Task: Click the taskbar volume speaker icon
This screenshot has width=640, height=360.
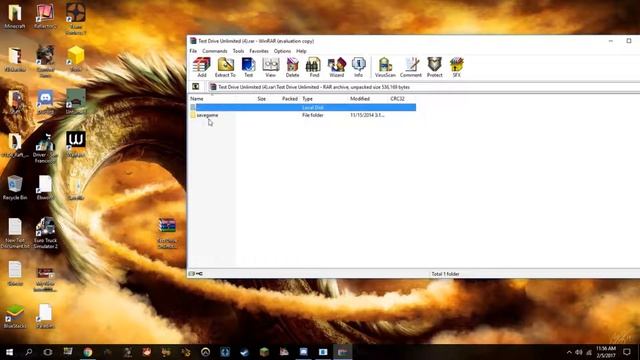Action: pos(579,352)
